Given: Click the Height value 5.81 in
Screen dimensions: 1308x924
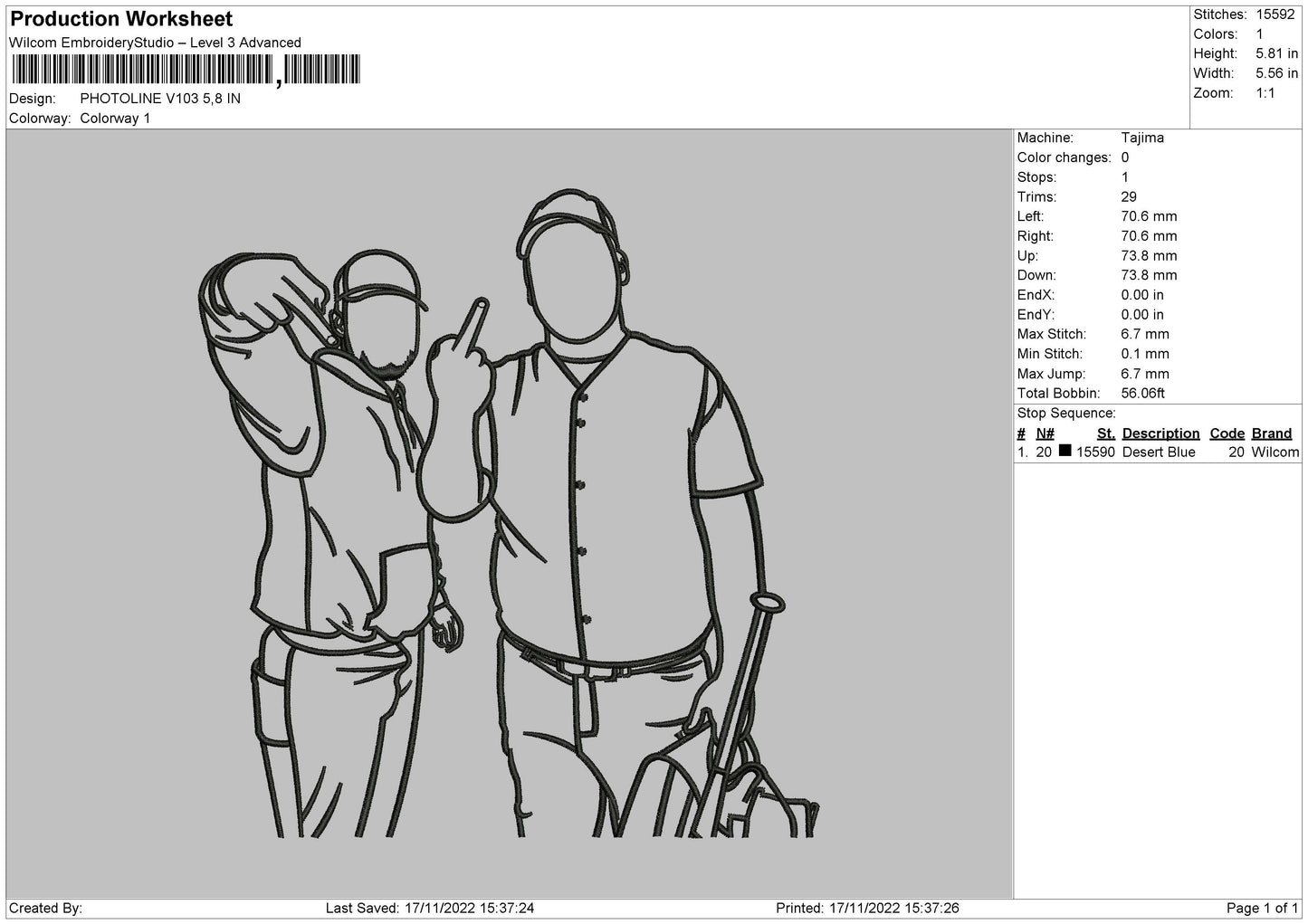Looking at the screenshot, I should [x=1276, y=54].
